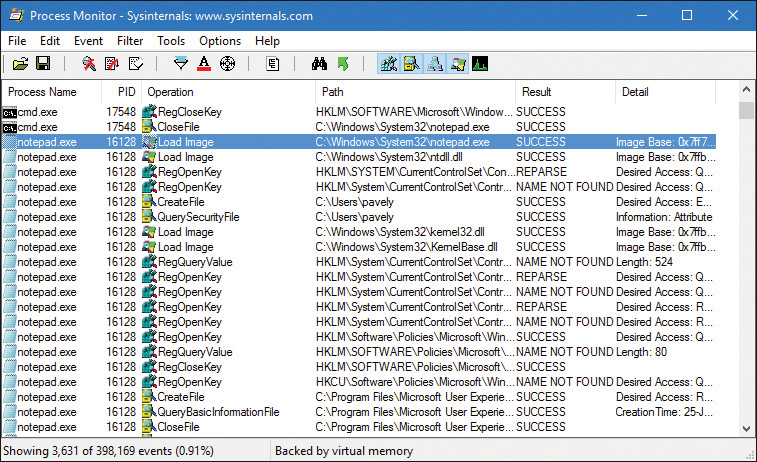Click the Autoscroll toolbar icon
The image size is (757, 462).
[112, 64]
